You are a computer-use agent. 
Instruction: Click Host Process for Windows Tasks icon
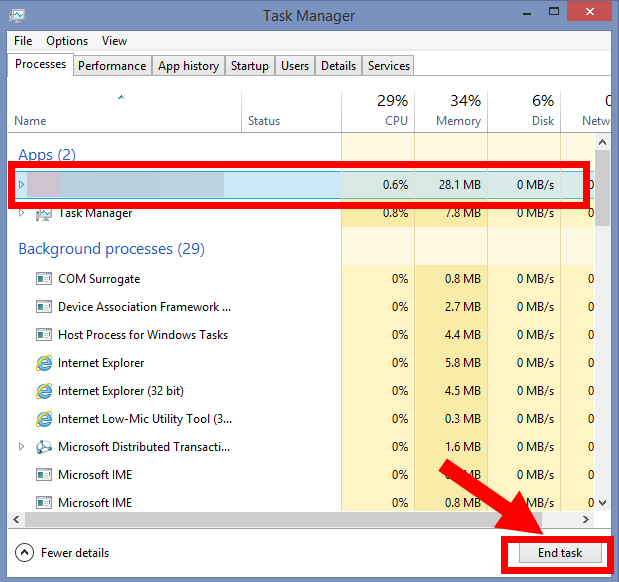coord(44,335)
